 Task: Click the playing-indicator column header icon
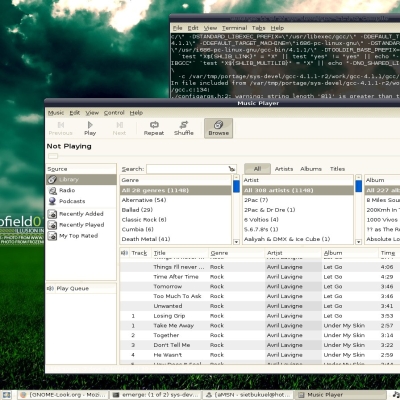coord(125,253)
